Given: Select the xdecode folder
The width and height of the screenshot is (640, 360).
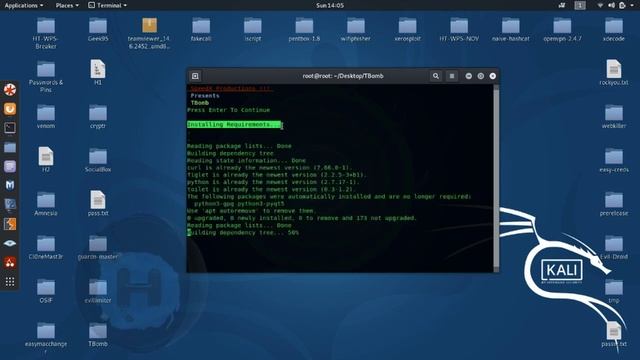Looking at the screenshot, I should [614, 30].
